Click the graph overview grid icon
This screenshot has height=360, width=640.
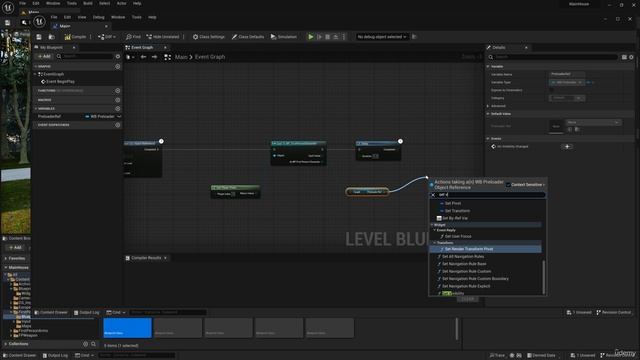point(167,57)
